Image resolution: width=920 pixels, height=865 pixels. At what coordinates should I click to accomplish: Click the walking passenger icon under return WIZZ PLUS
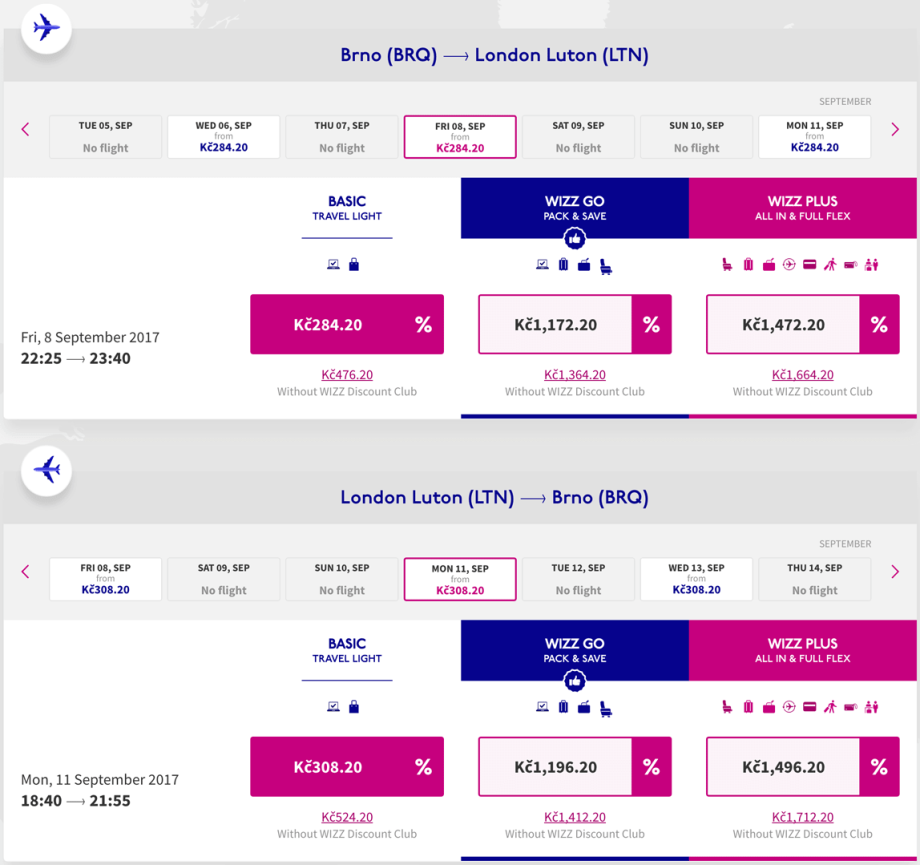click(829, 707)
